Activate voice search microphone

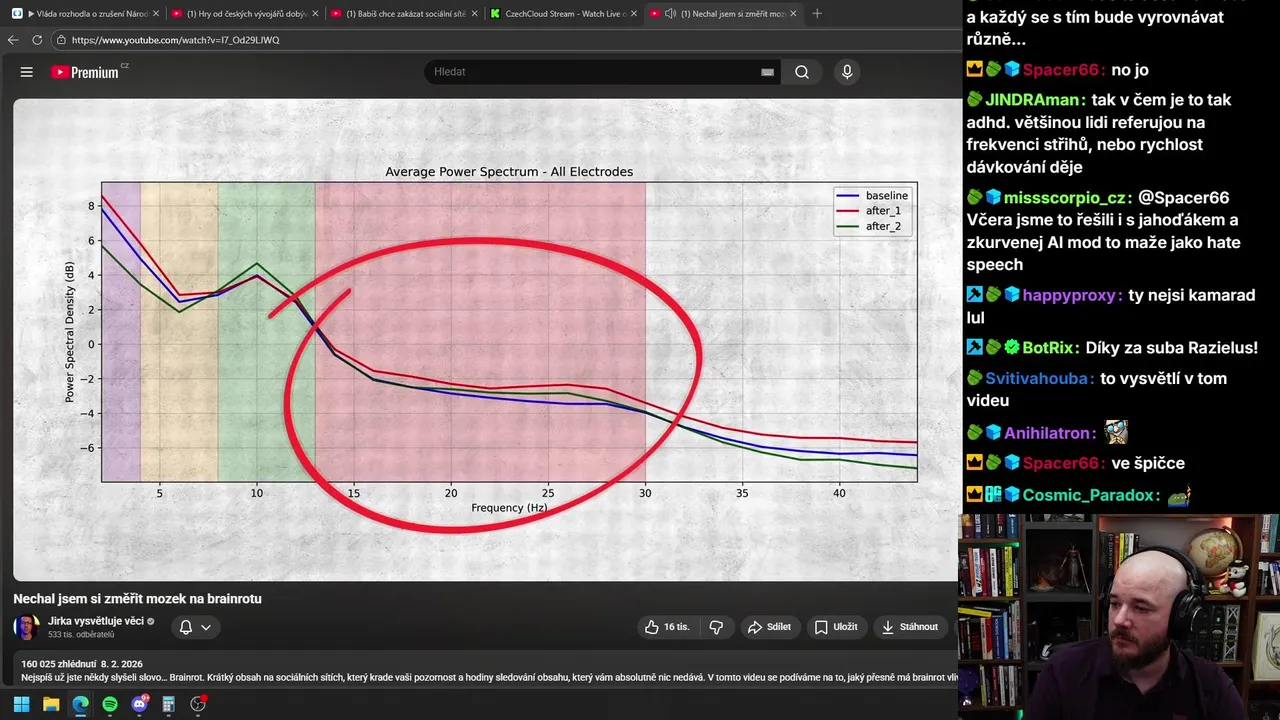[x=847, y=72]
